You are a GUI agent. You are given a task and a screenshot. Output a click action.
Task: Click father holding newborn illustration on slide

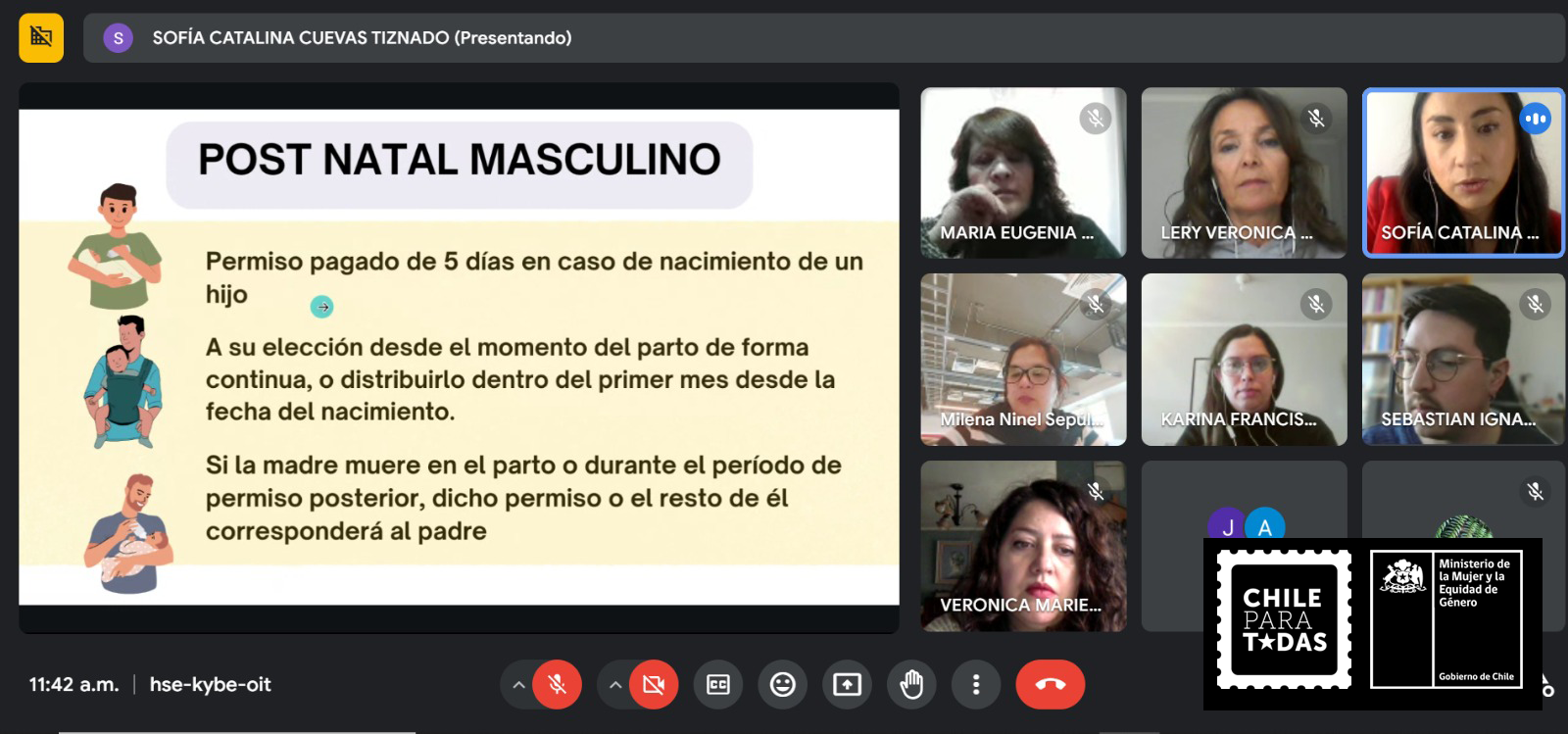(117, 246)
